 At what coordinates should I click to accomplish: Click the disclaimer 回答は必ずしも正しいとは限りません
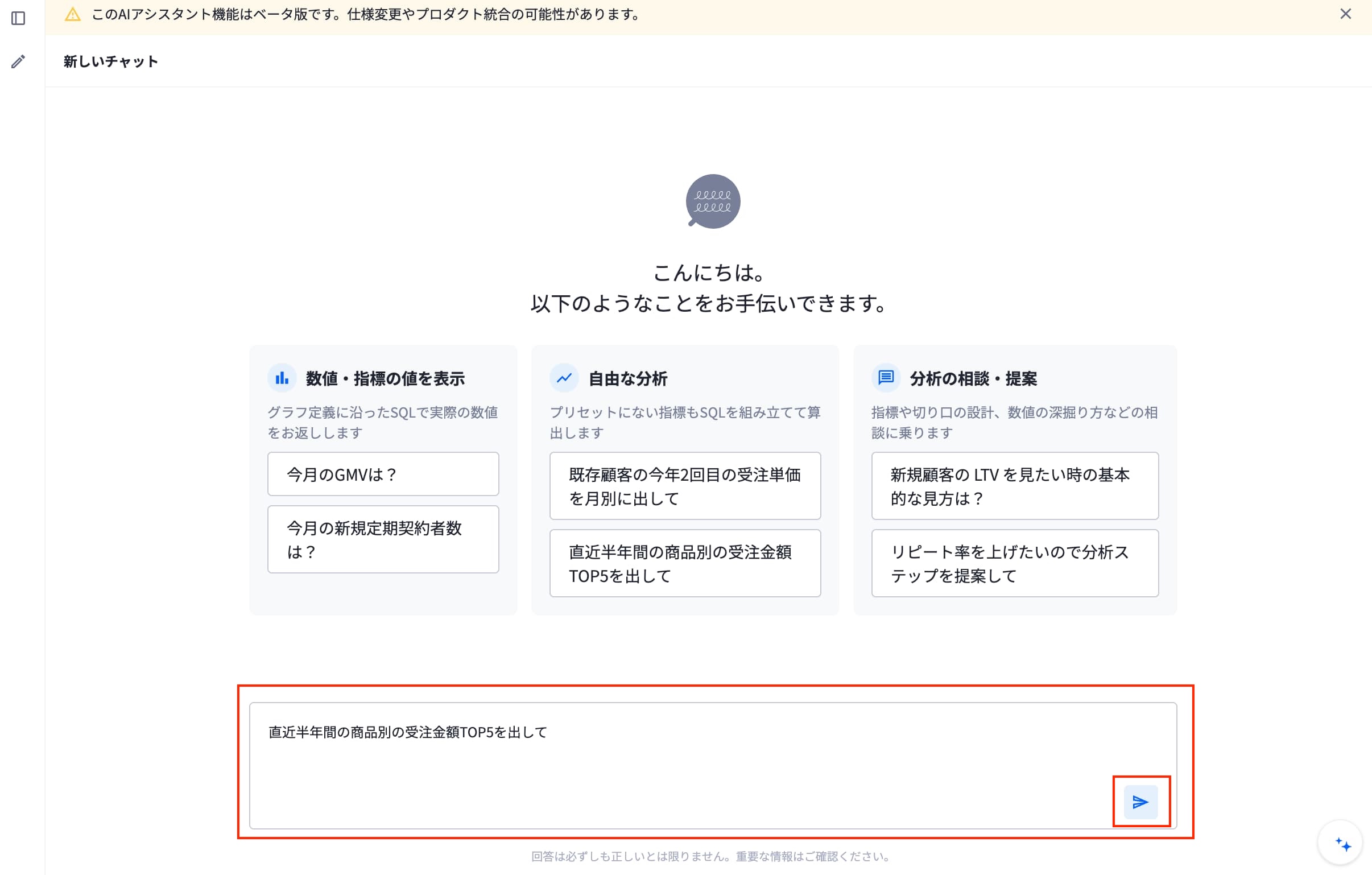712,856
